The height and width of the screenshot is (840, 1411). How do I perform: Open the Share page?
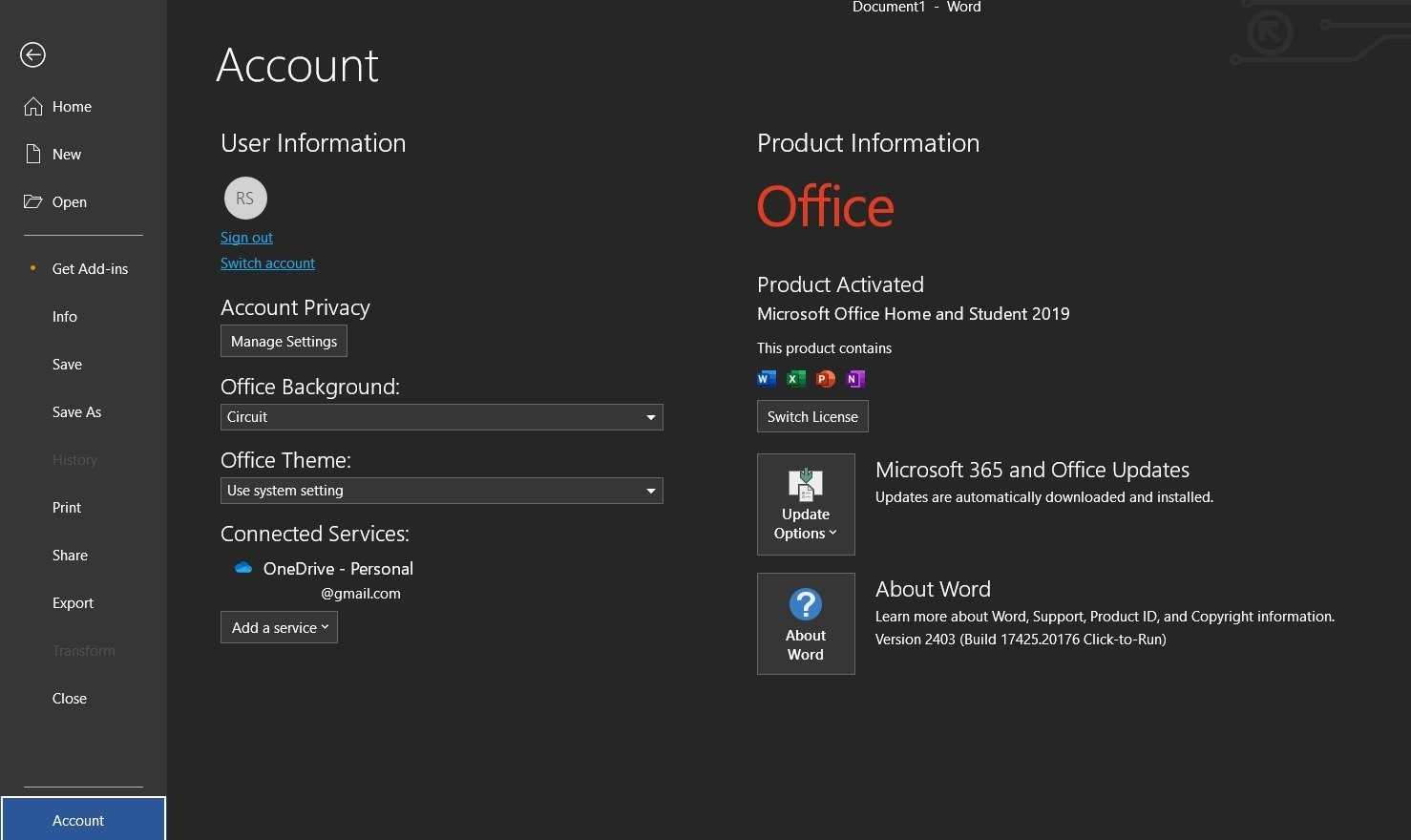point(83,555)
